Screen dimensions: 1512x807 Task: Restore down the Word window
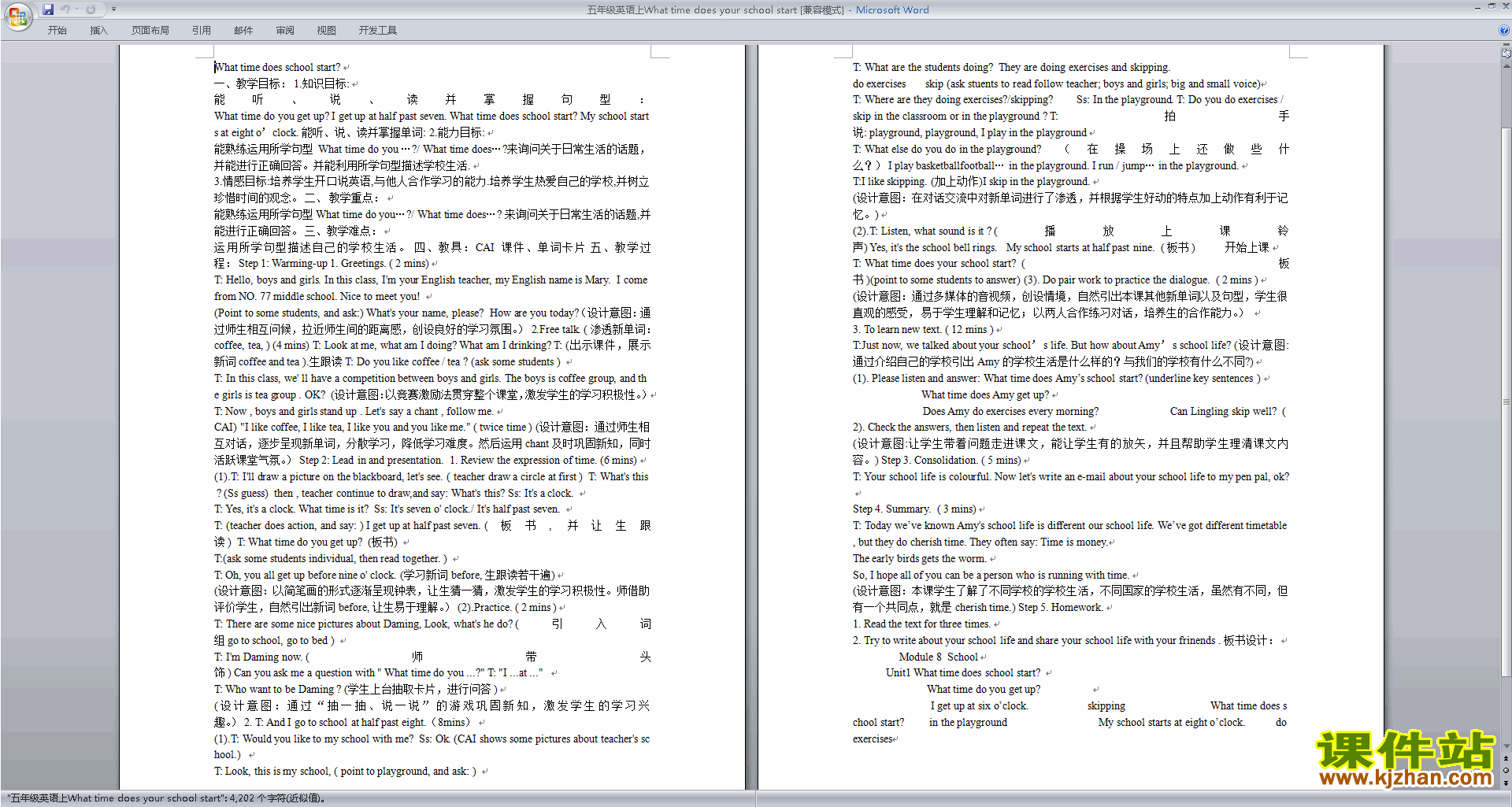coord(1492,7)
